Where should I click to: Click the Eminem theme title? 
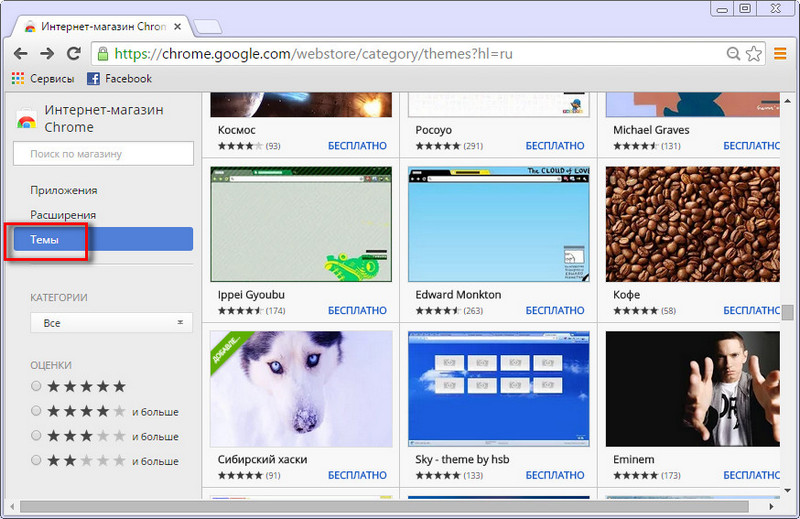(633, 459)
